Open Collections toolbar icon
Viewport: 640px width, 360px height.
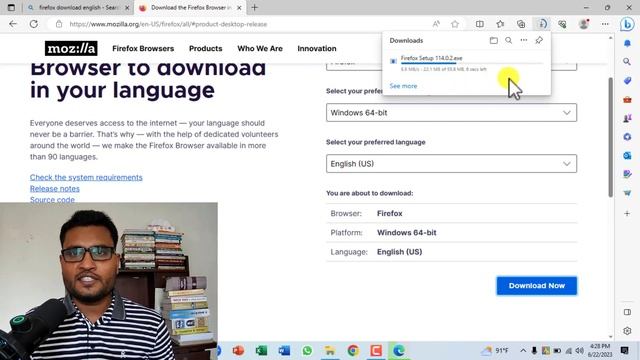coord(521,24)
